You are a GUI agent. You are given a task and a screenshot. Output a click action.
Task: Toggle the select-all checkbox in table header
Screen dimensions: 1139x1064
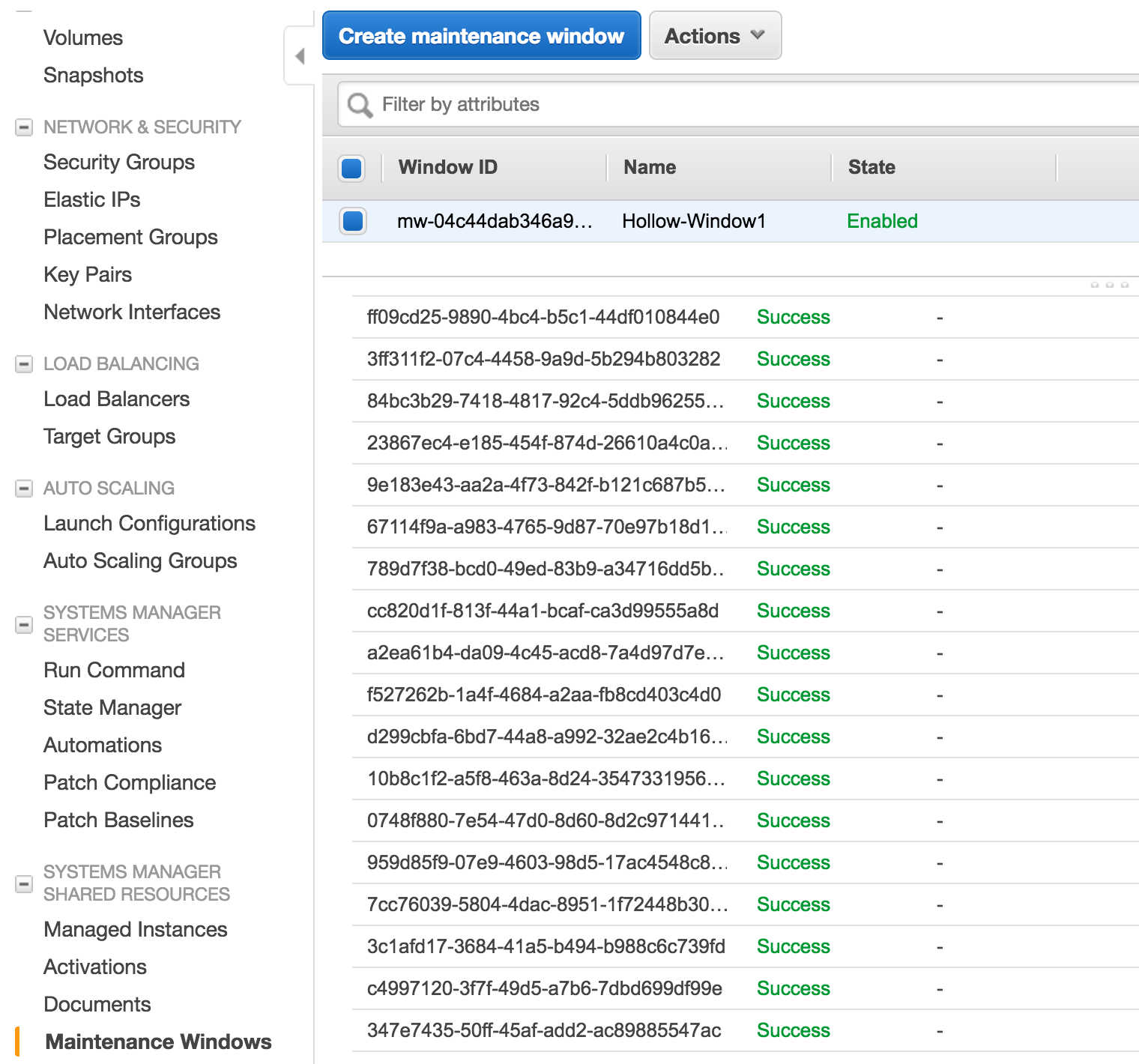pyautogui.click(x=352, y=168)
